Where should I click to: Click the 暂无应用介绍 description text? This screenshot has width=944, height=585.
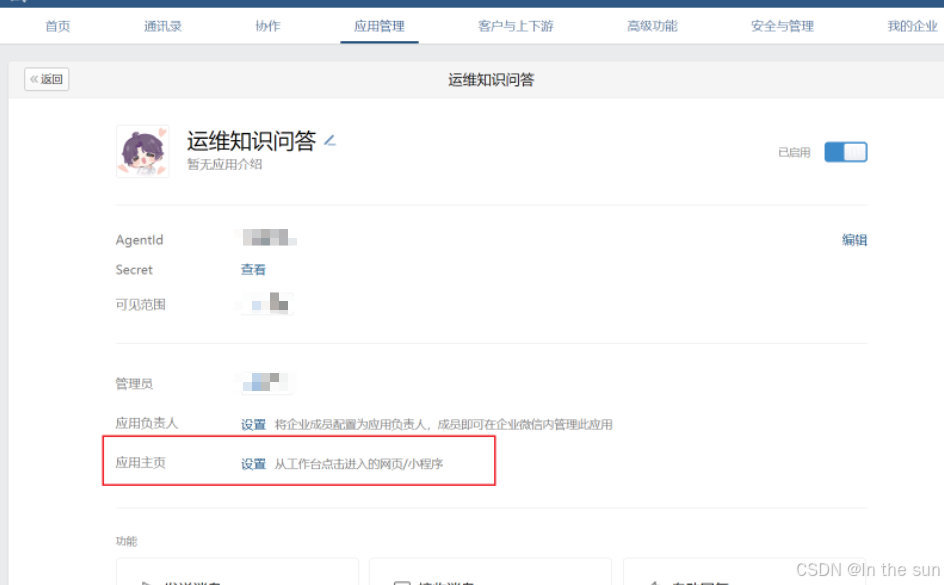coord(225,164)
